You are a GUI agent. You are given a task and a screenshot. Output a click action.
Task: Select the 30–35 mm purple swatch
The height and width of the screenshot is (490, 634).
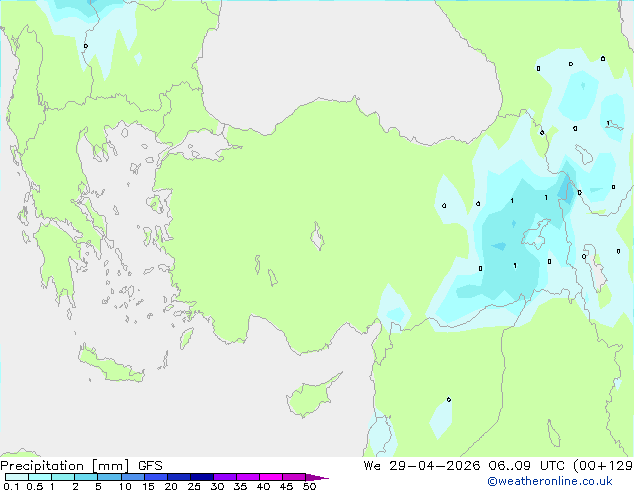click(225, 477)
